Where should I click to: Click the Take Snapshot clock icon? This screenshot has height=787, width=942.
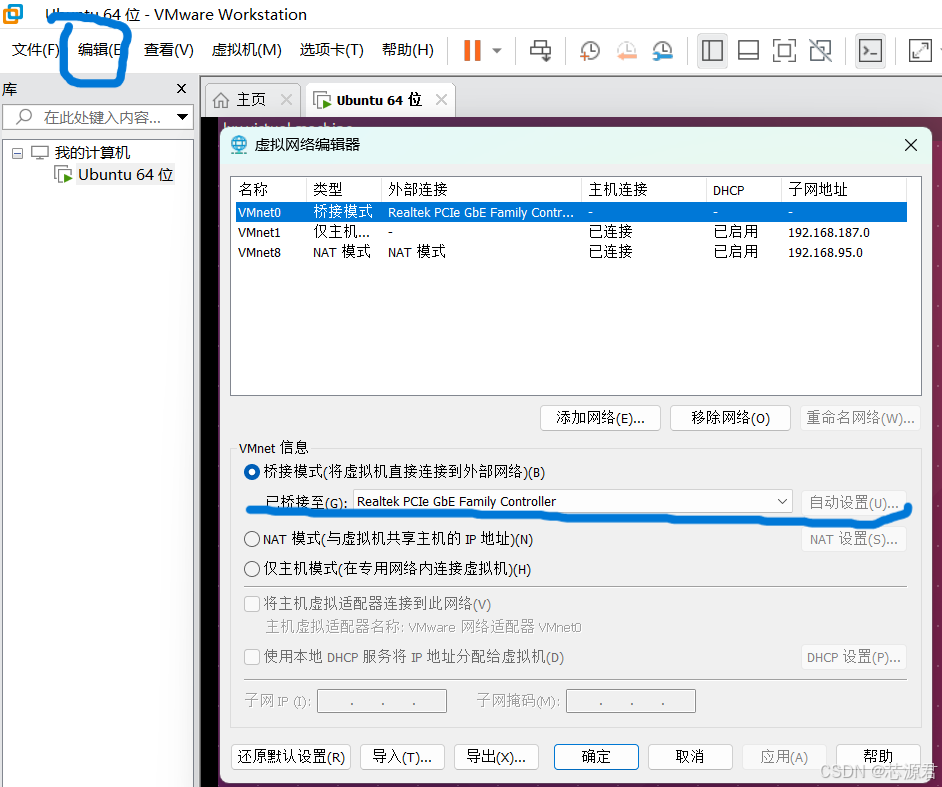tap(589, 51)
